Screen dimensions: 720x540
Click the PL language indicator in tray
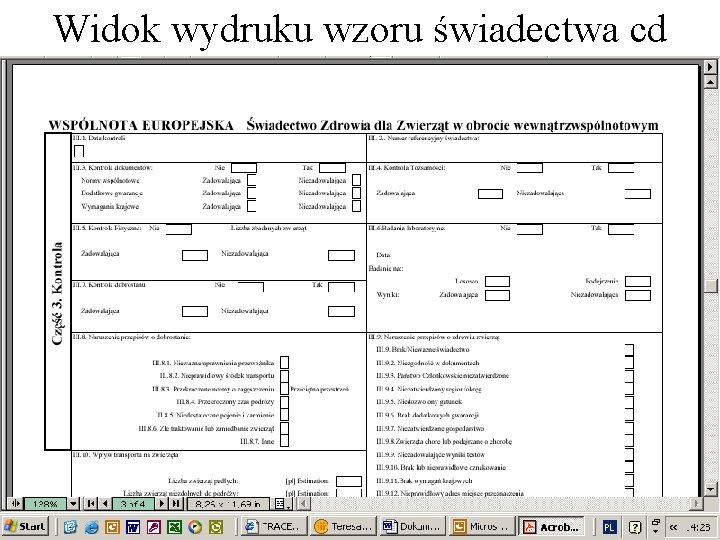tap(609, 527)
